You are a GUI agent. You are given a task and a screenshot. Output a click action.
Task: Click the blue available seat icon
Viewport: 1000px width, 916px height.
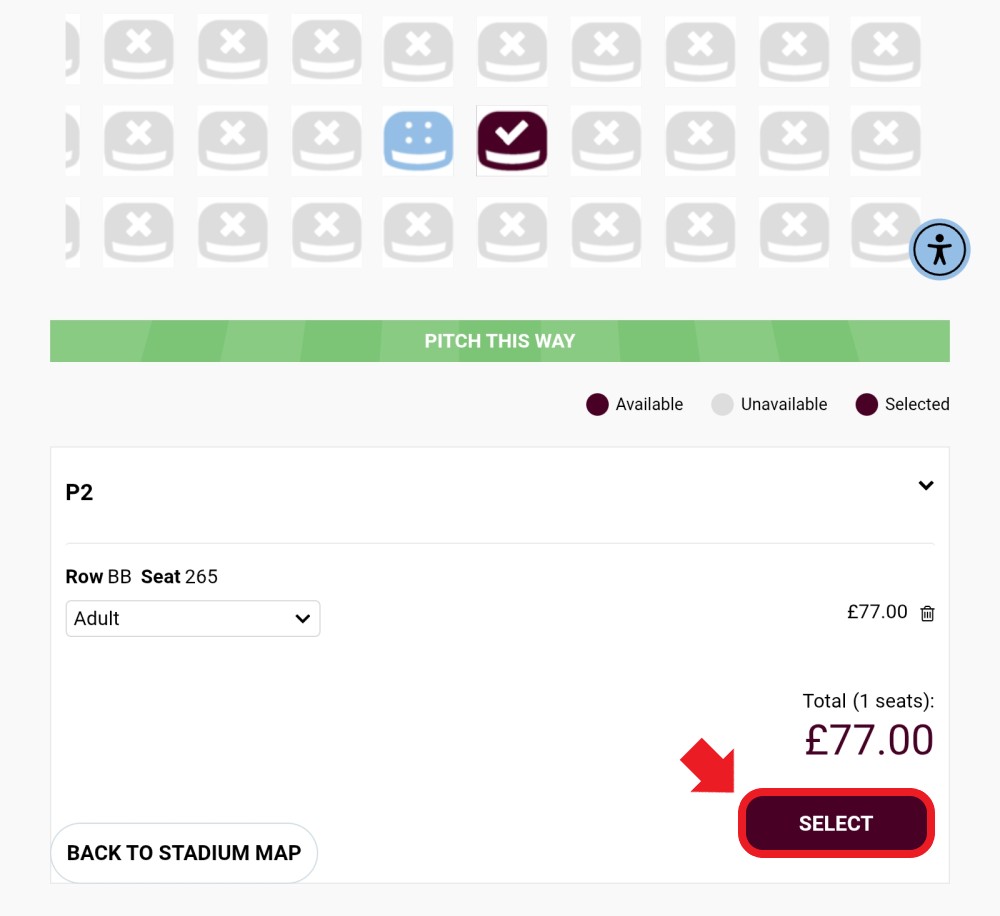418,141
